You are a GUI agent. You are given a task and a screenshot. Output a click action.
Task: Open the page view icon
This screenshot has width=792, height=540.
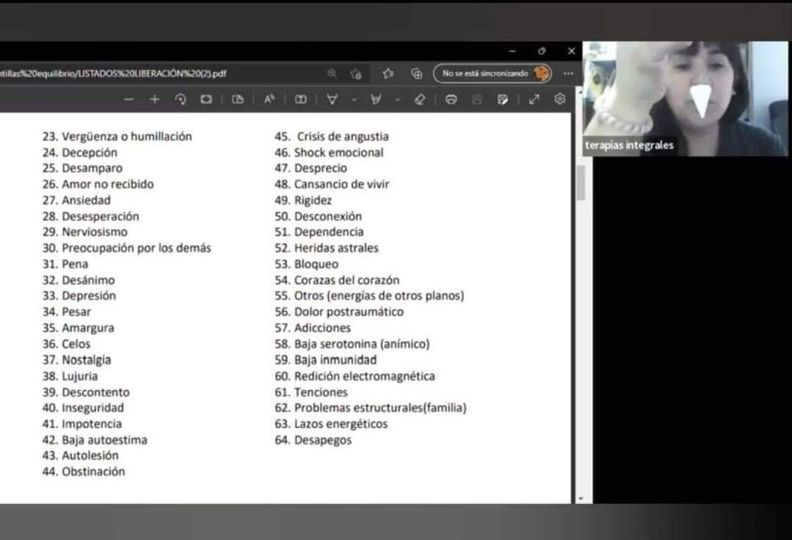click(238, 99)
